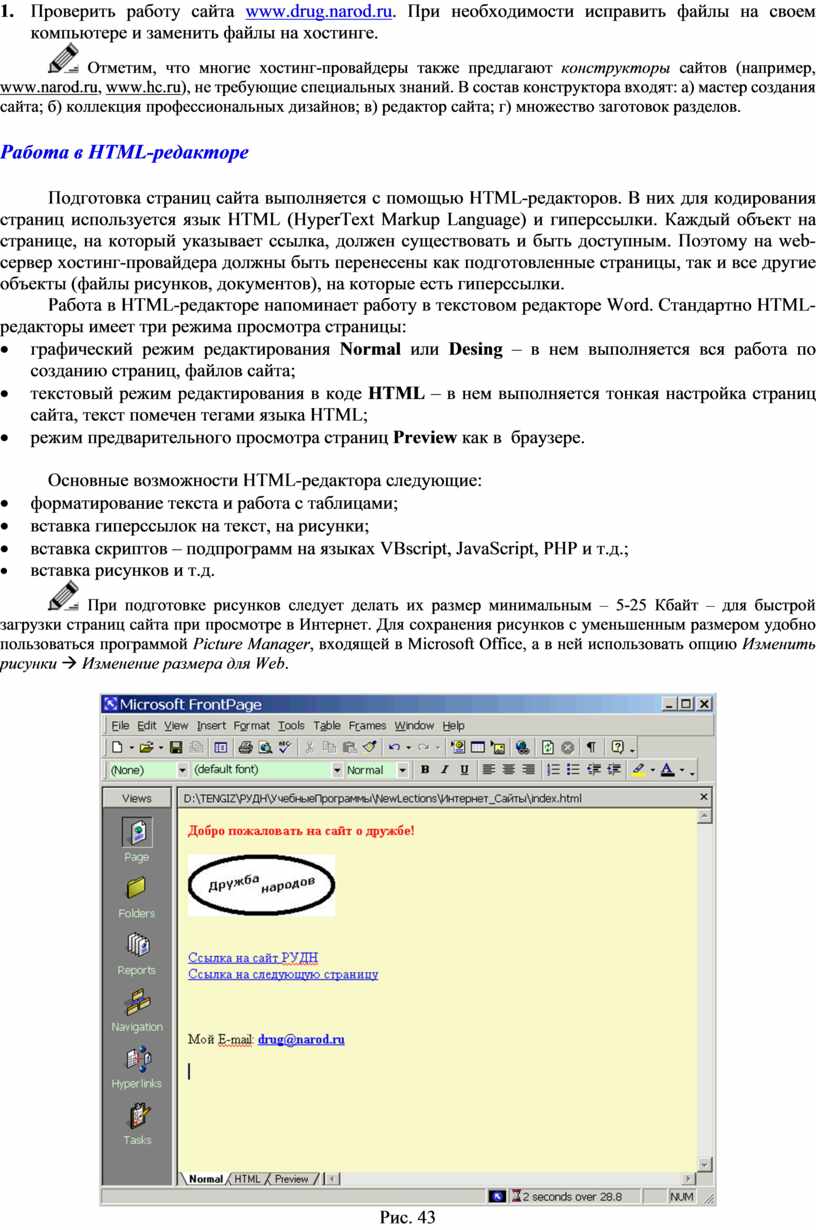Click the Undo arrow icon
The height and width of the screenshot is (1230, 816).
click(x=395, y=747)
